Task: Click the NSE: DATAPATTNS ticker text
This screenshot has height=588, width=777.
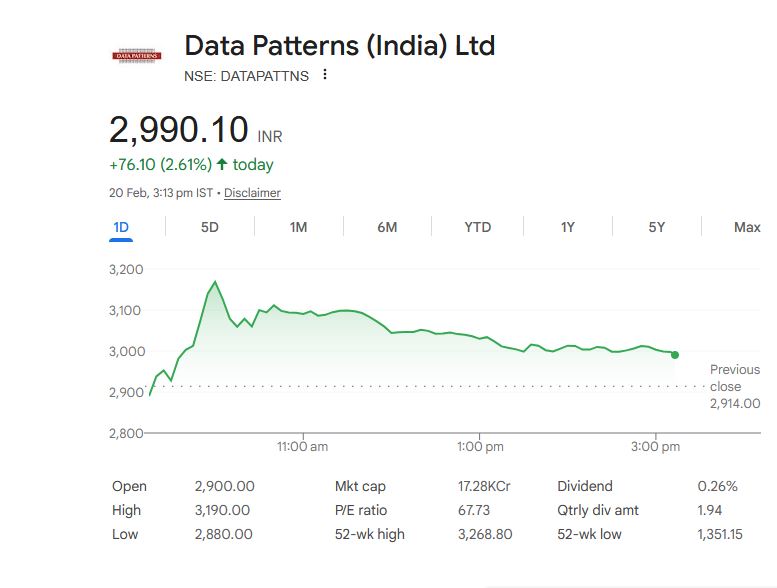Action: point(247,76)
